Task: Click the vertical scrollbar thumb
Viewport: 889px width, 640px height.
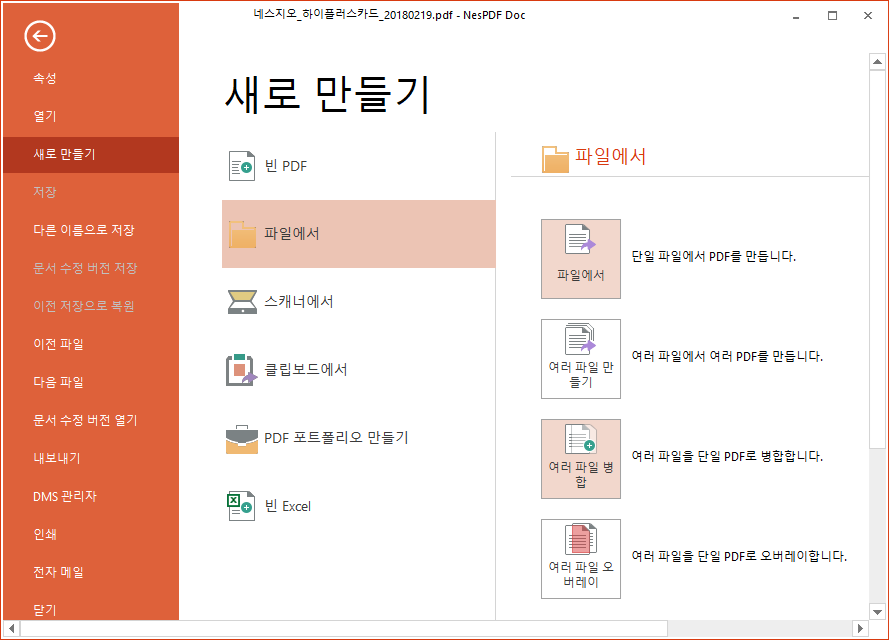Action: [x=877, y=259]
